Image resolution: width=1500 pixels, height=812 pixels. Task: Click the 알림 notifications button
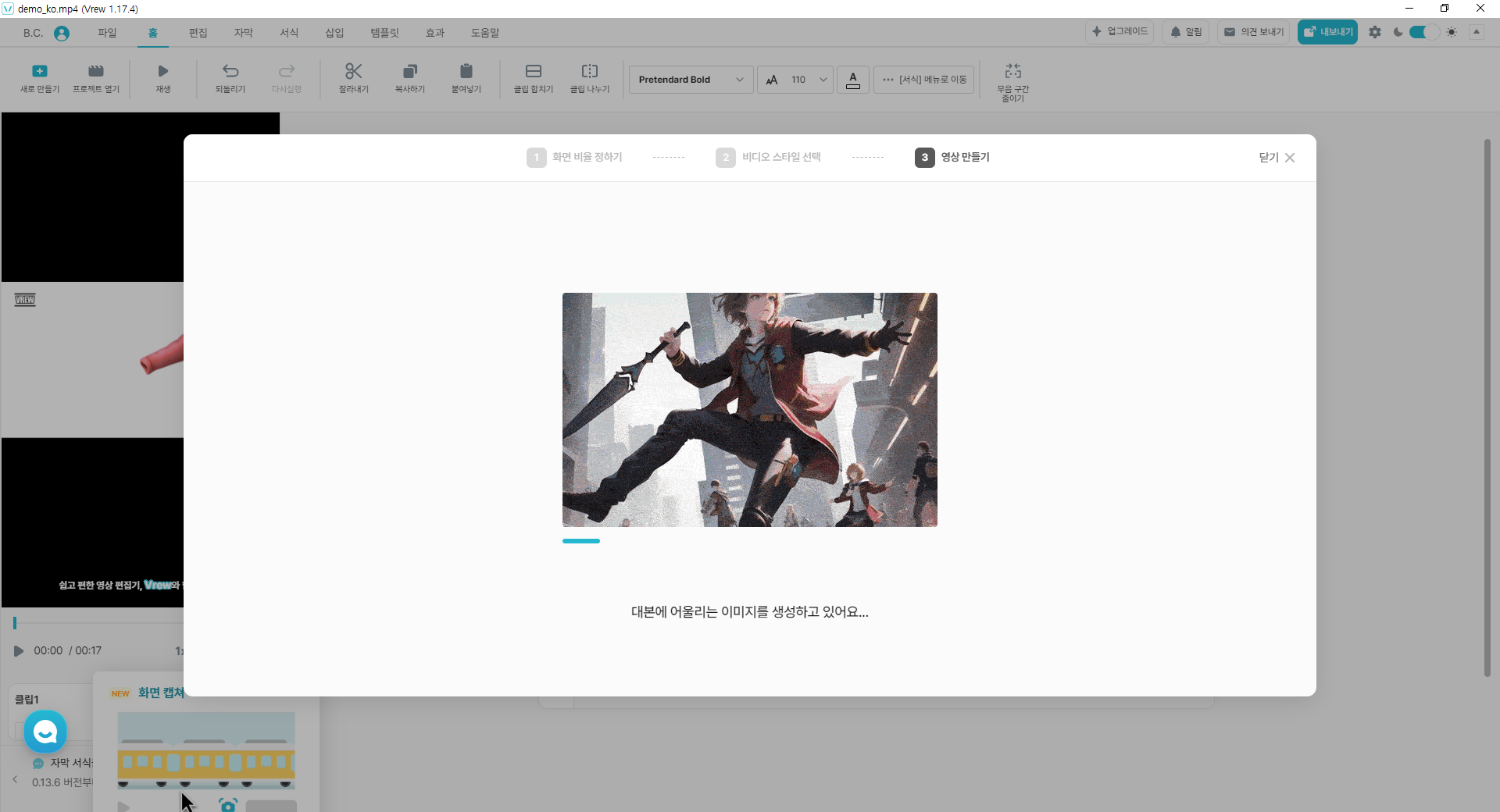[1186, 32]
